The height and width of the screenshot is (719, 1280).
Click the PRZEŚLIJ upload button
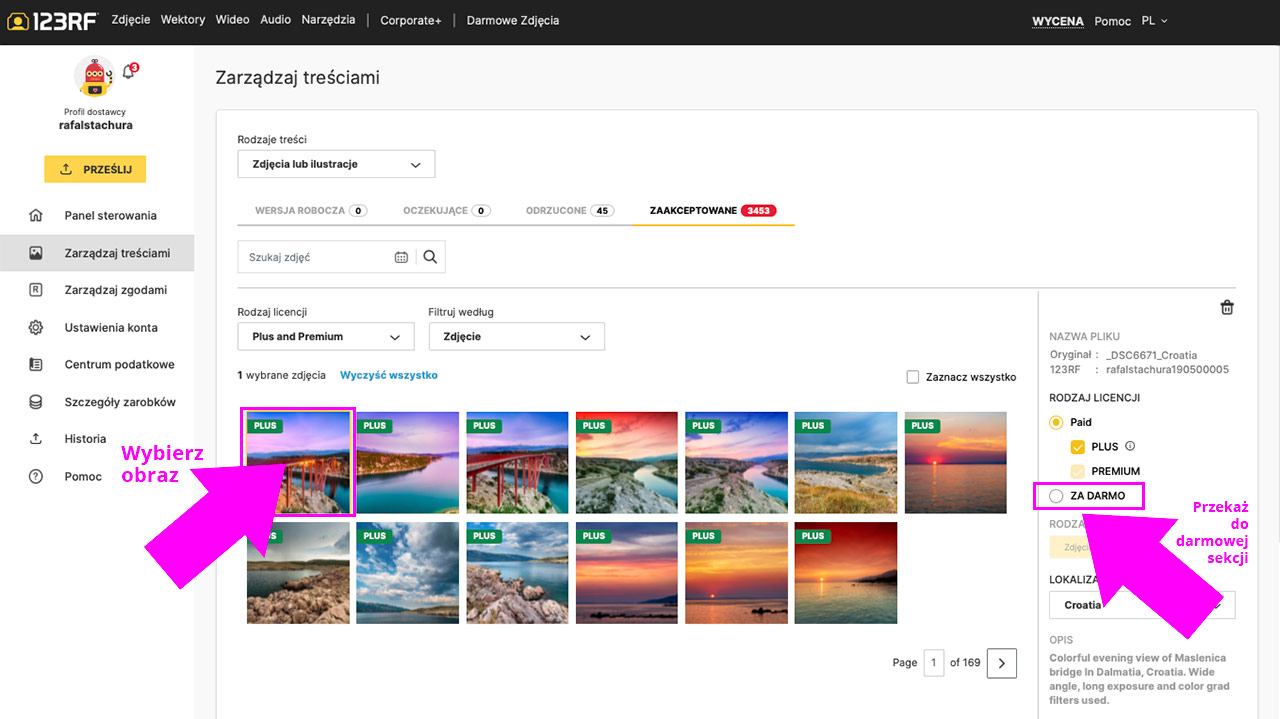95,169
